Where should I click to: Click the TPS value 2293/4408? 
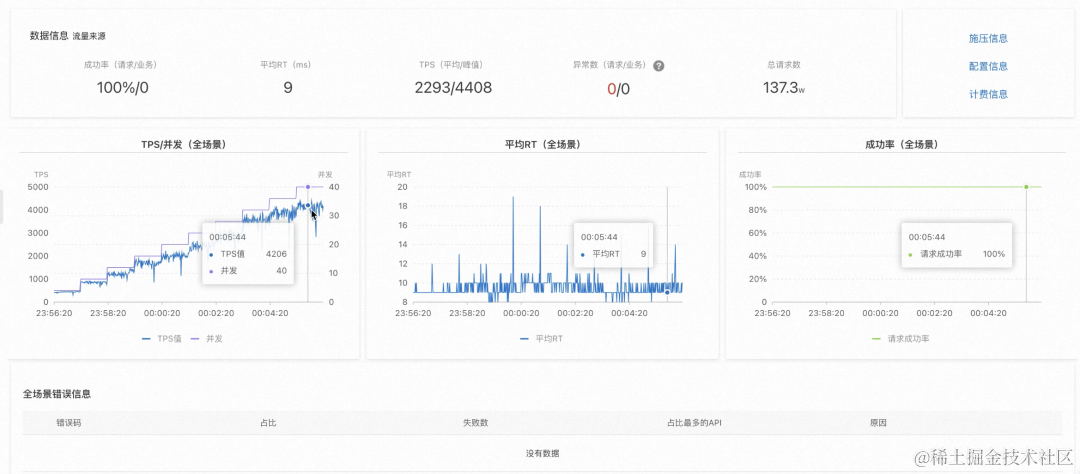coord(453,87)
